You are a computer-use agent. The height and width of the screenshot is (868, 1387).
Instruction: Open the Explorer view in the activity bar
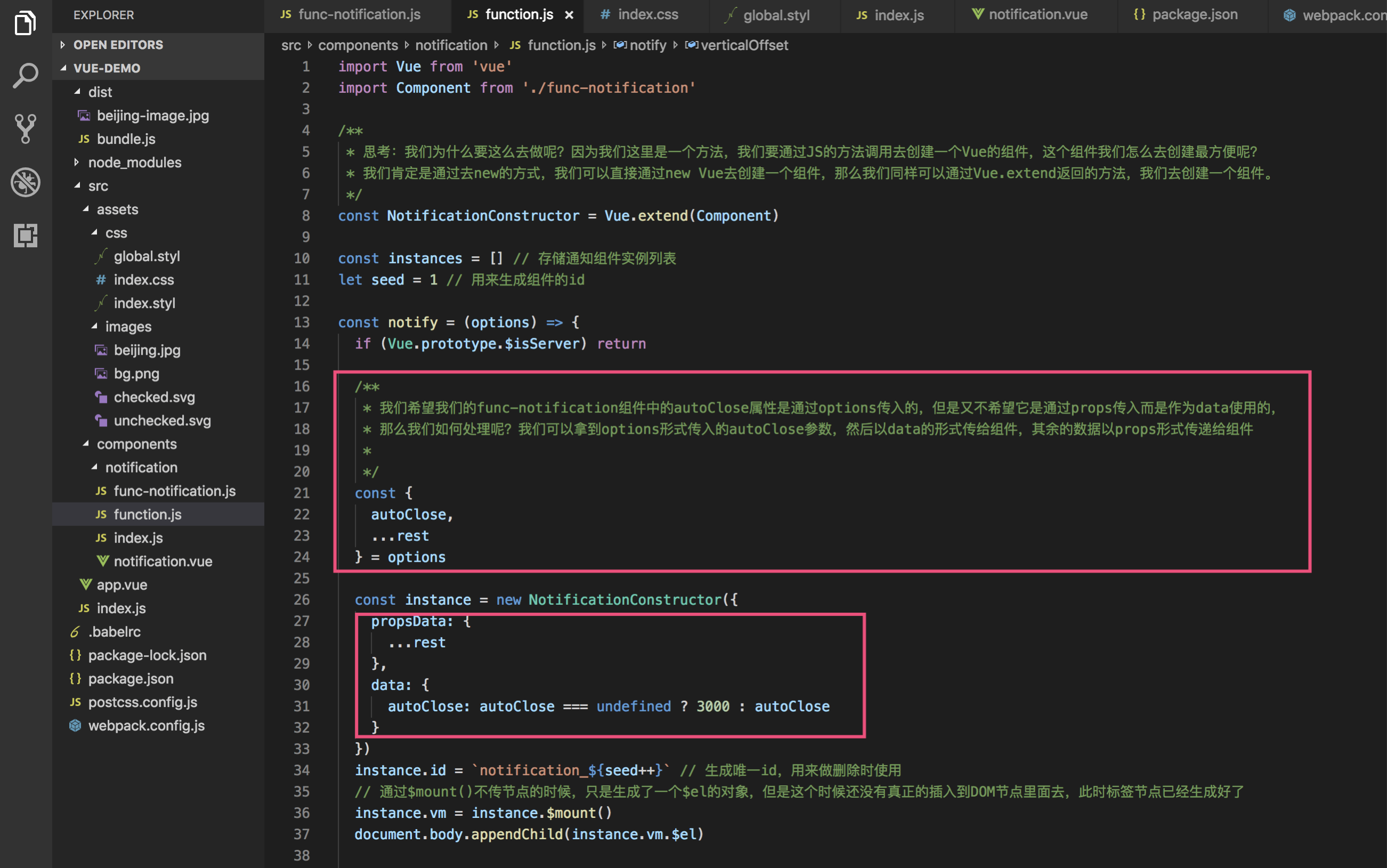25,23
